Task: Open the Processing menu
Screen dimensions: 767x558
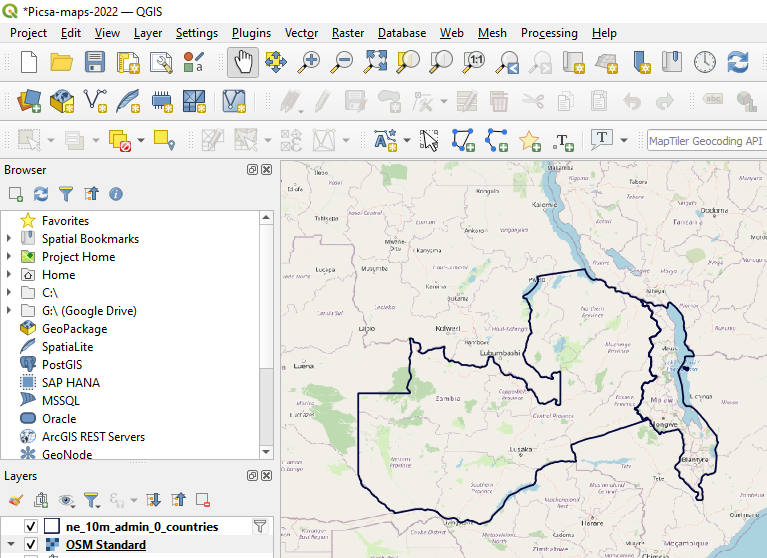Action: point(548,33)
